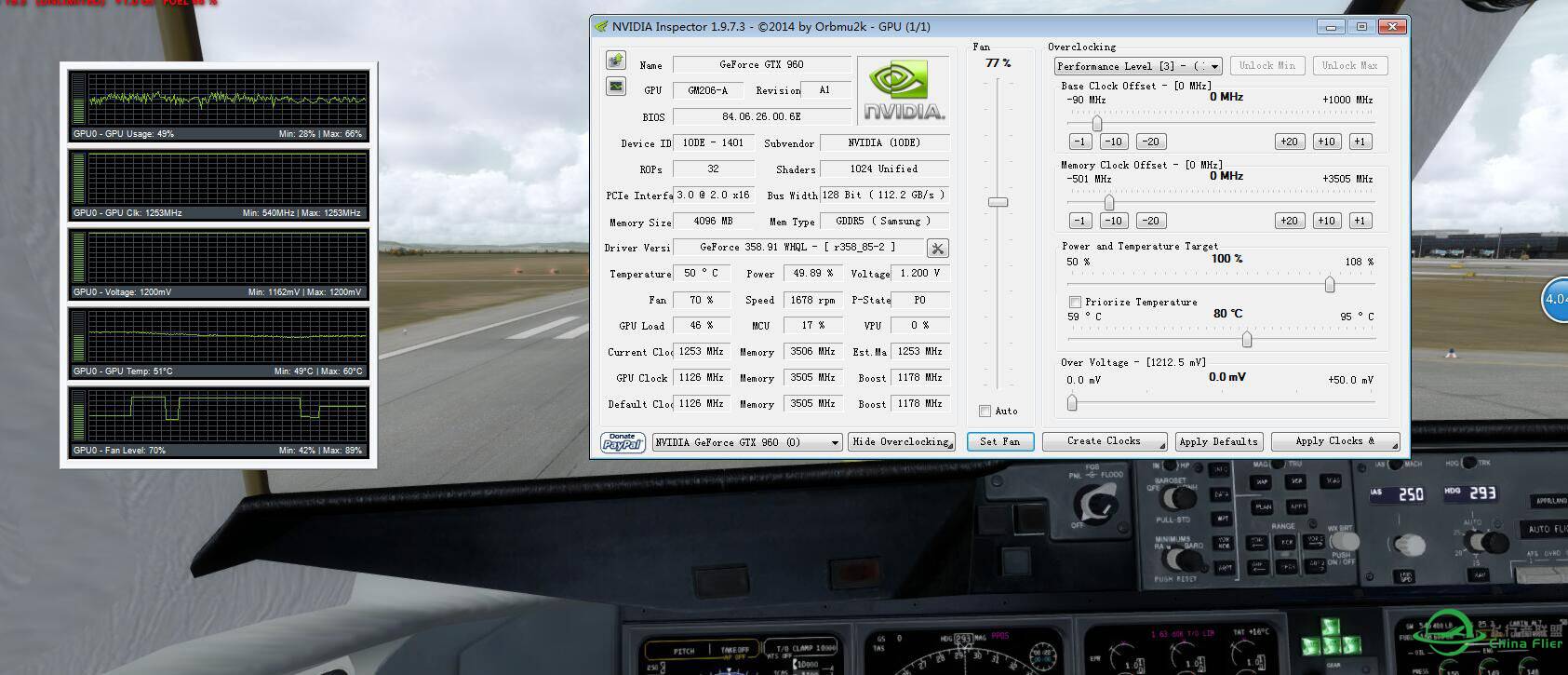This screenshot has height=675, width=1568.
Task: Click Apply Clocks & Voltage button
Action: pyautogui.click(x=1334, y=441)
